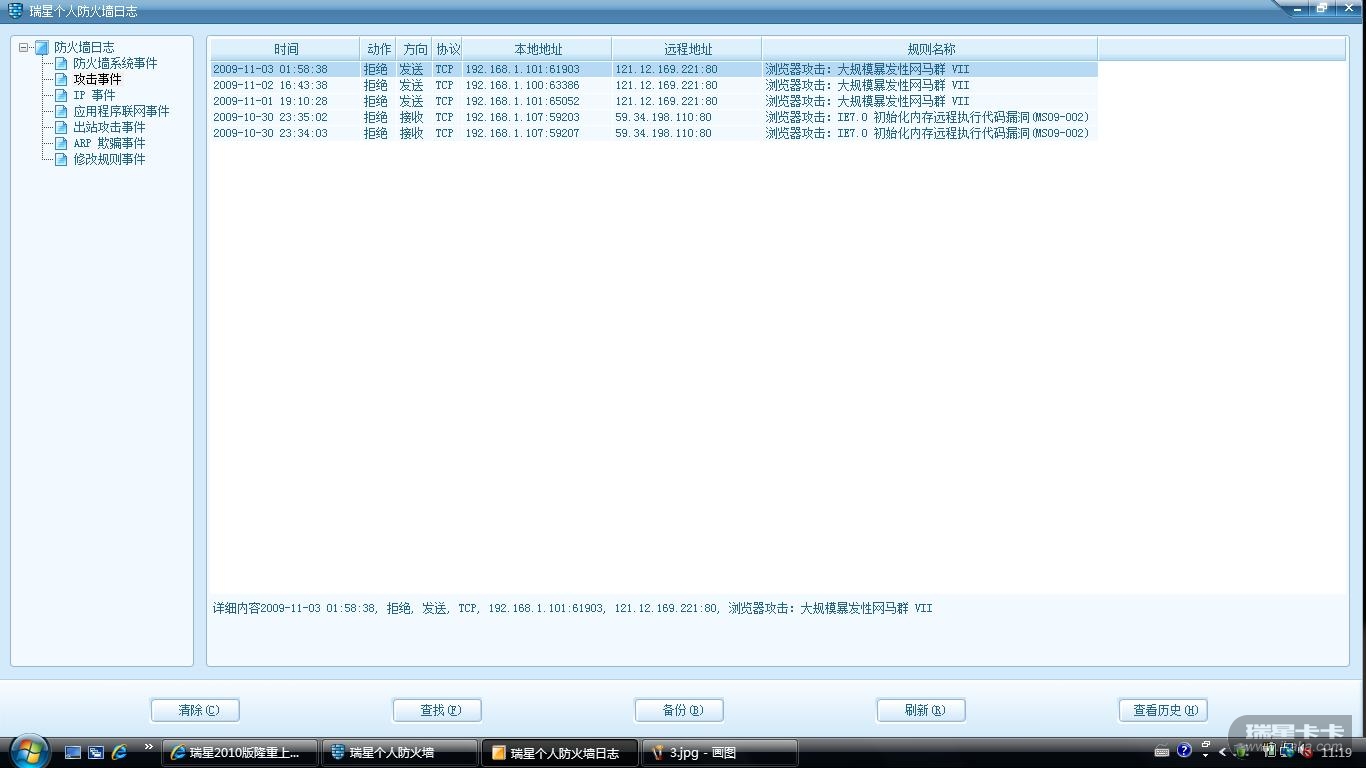Collapse the 防火墙日志 tree node
Screen dimensions: 1366x768
[24, 47]
